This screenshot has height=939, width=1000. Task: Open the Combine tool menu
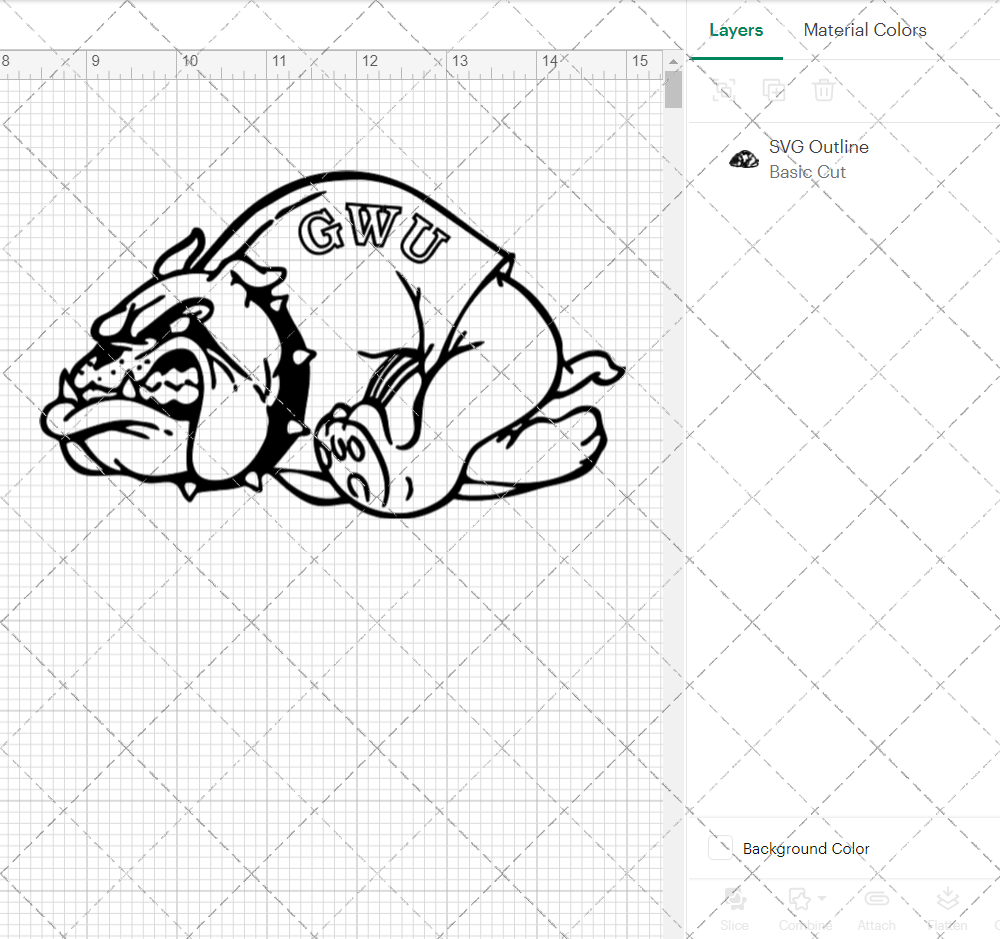[x=805, y=908]
